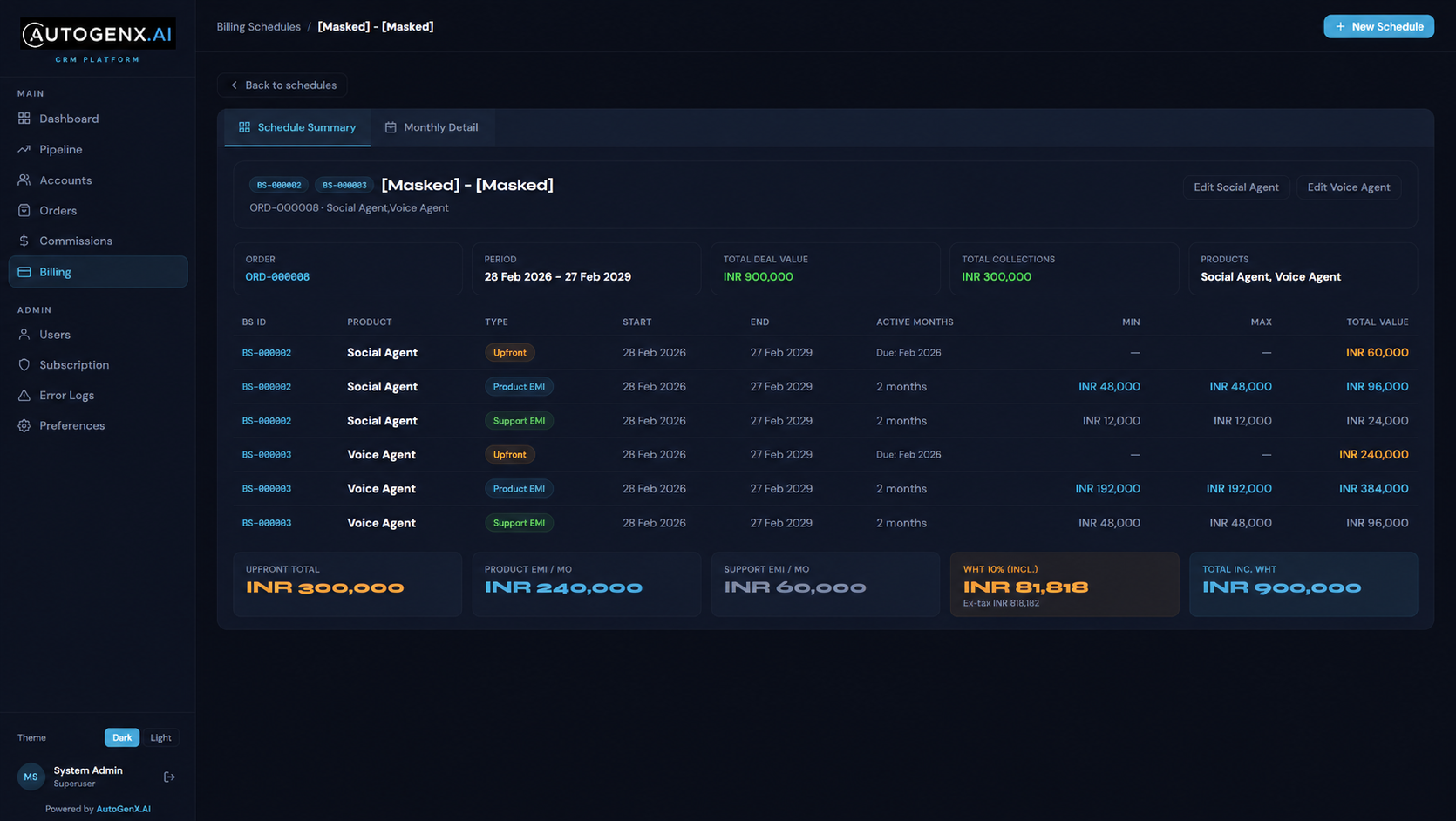Click Billing Schedules breadcrumb link
Screen dimensions: 1456x821
pyautogui.click(x=258, y=27)
